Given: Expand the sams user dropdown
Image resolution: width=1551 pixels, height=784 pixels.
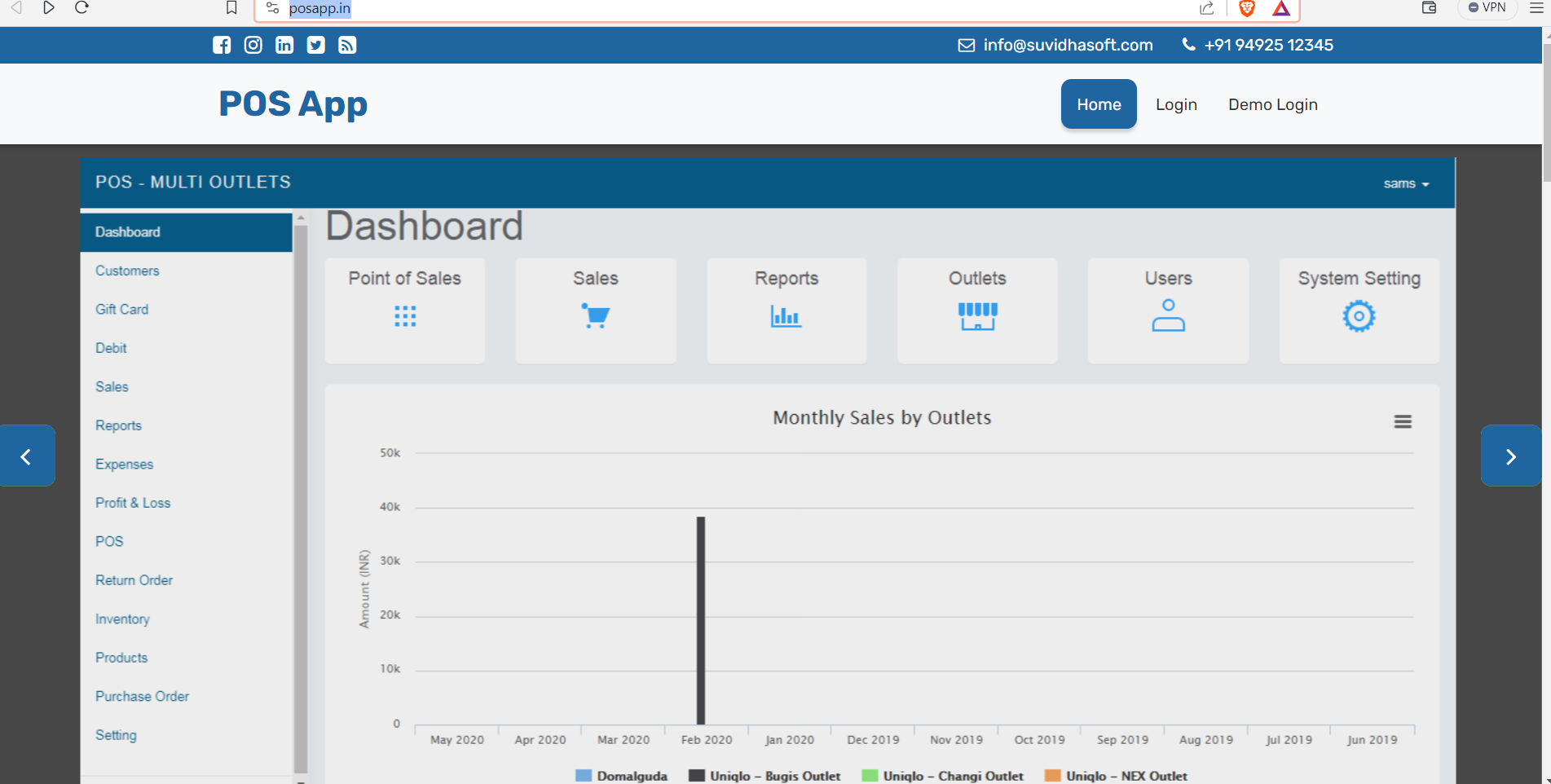Looking at the screenshot, I should point(1406,184).
